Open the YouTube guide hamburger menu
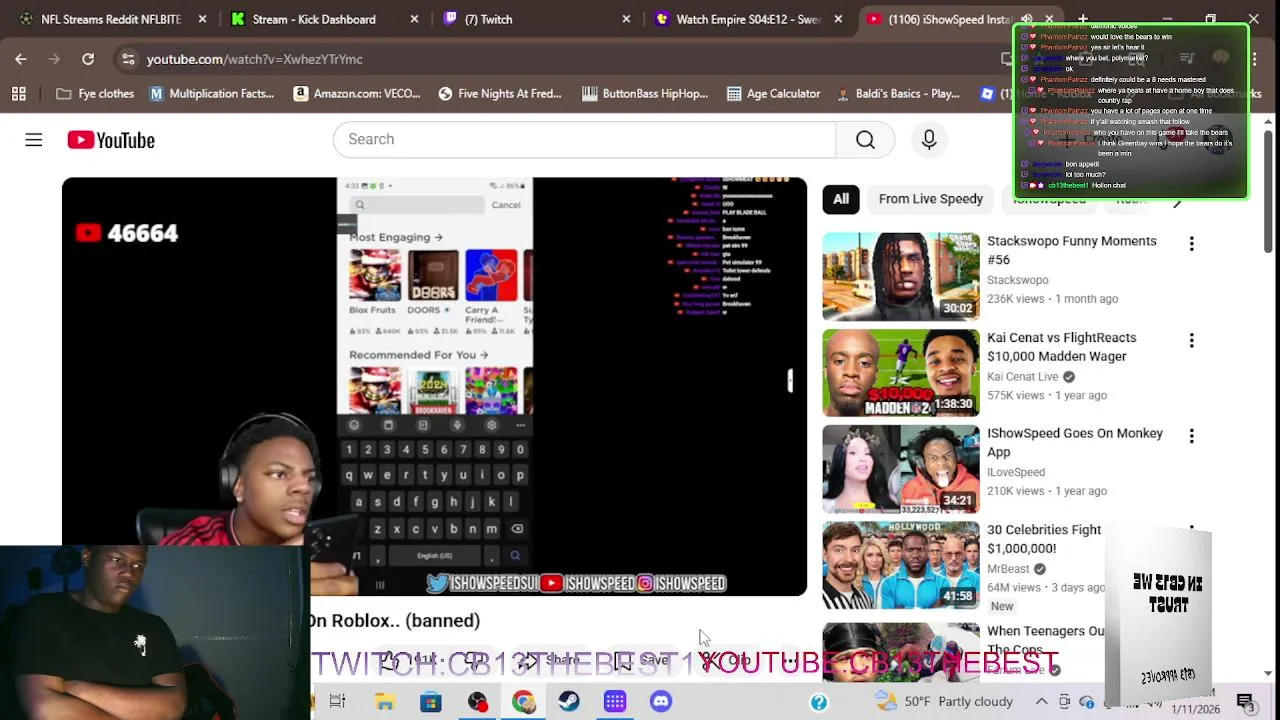The height and width of the screenshot is (720, 1280). click(x=34, y=140)
